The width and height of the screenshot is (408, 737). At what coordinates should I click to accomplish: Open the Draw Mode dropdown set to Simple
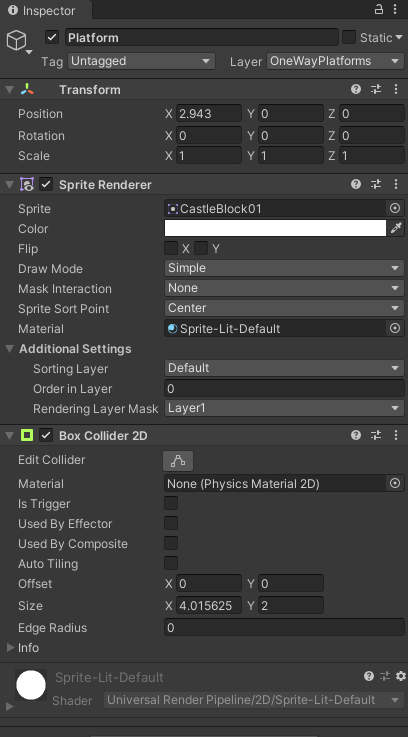tap(284, 268)
